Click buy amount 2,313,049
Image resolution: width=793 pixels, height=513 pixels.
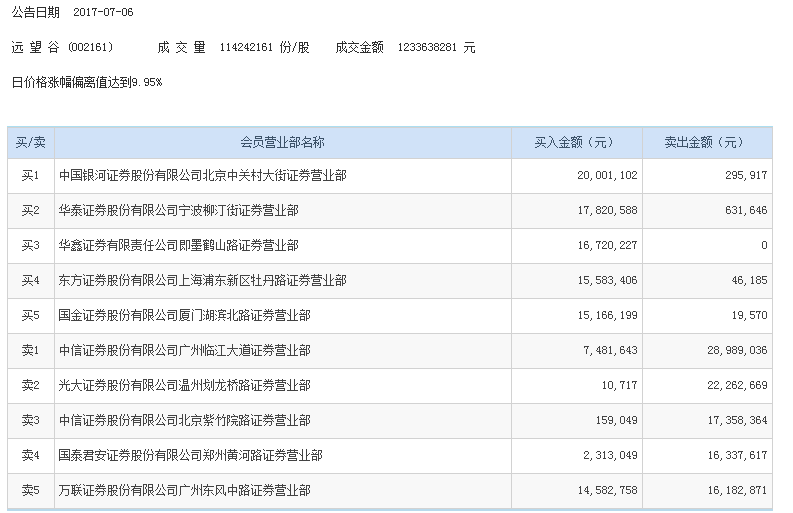tap(610, 455)
